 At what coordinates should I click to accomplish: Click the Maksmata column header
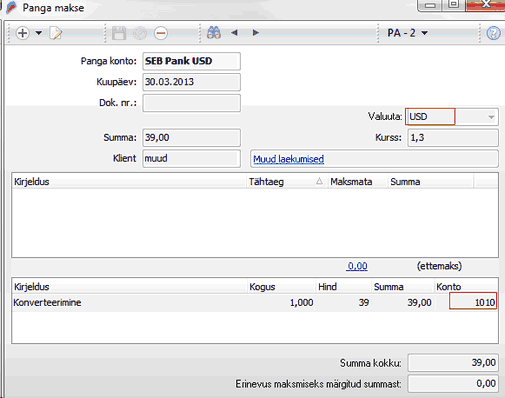pos(358,182)
